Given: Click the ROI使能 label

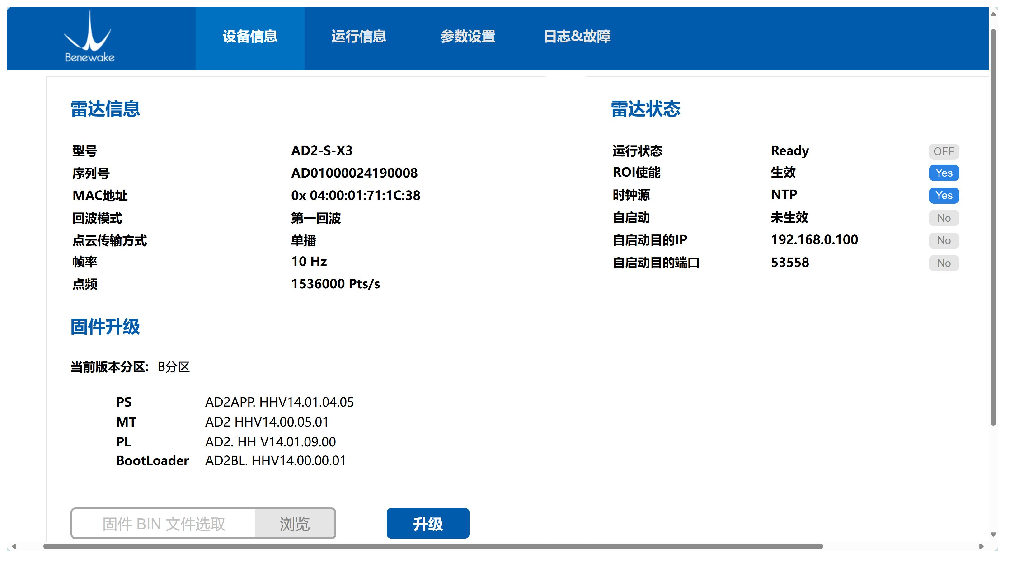Looking at the screenshot, I should point(636,173).
